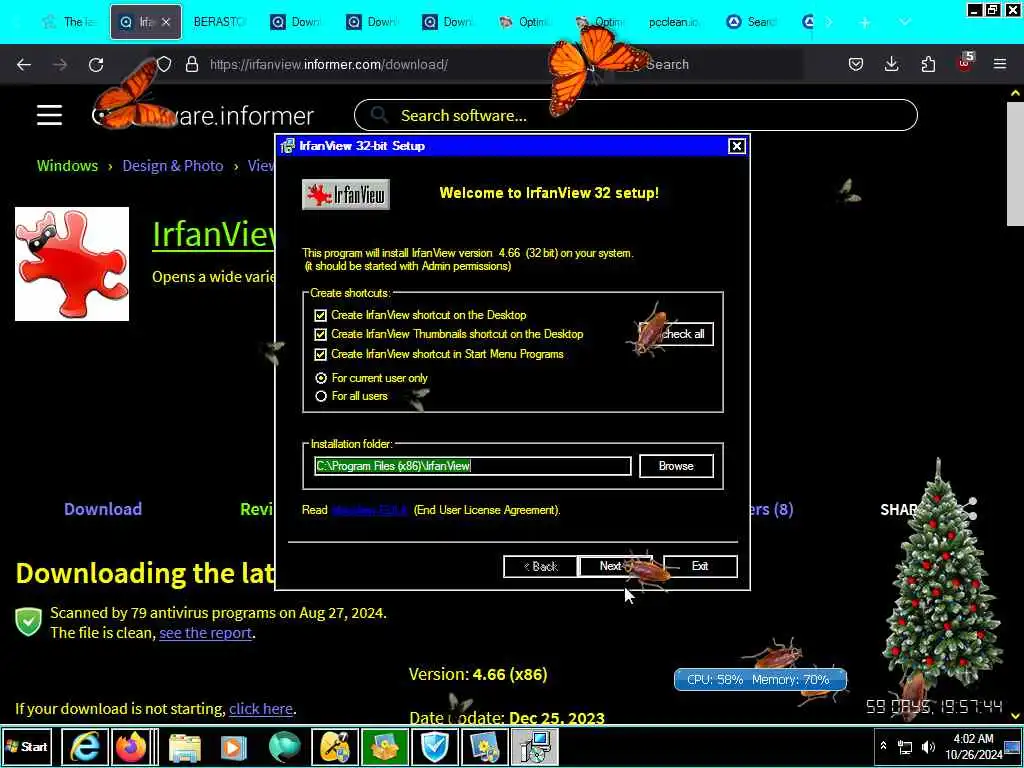Image resolution: width=1024 pixels, height=768 pixels.
Task: Click the tools with shield taskbar icon
Action: 334,747
